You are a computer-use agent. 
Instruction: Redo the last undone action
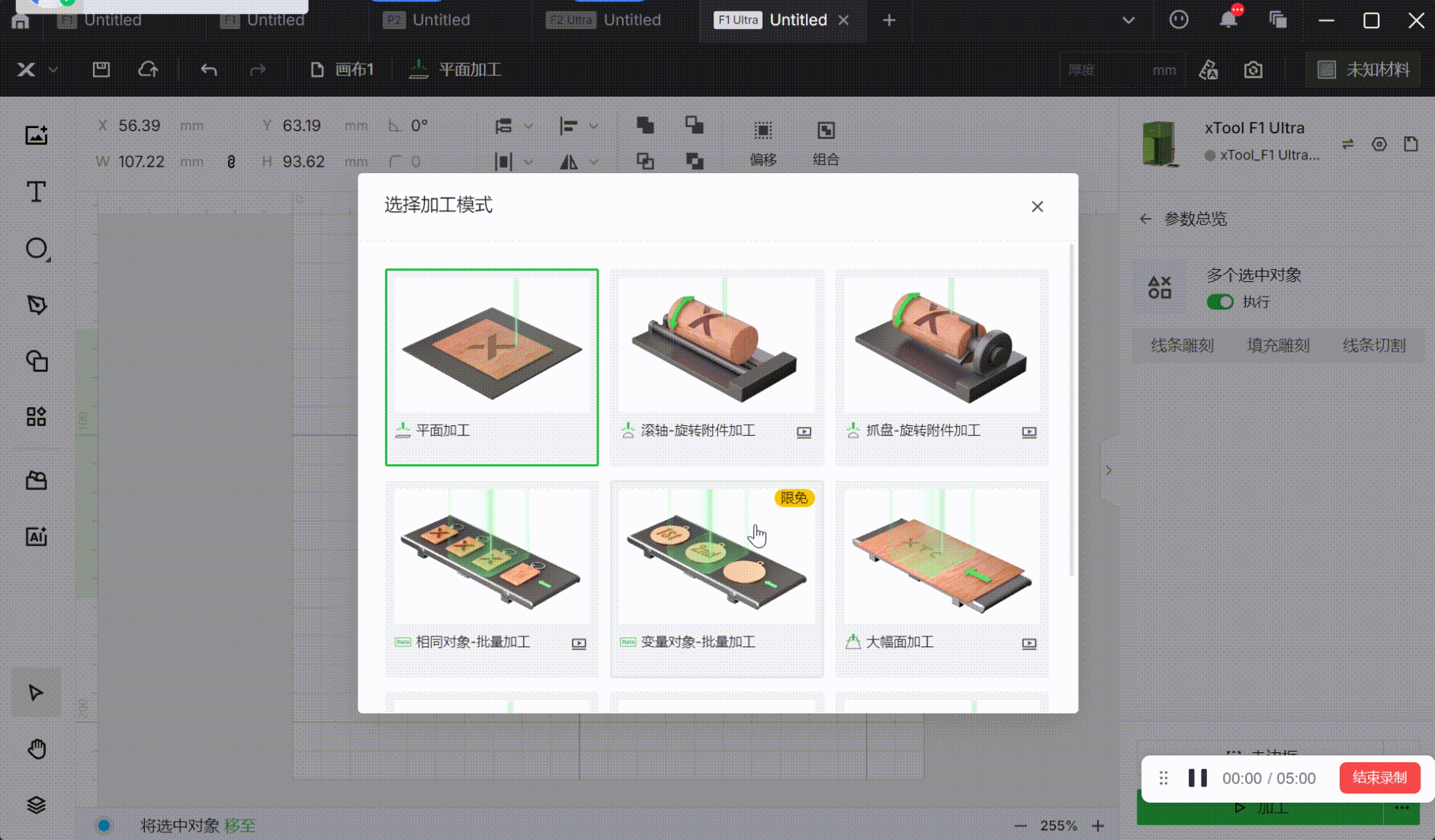258,69
